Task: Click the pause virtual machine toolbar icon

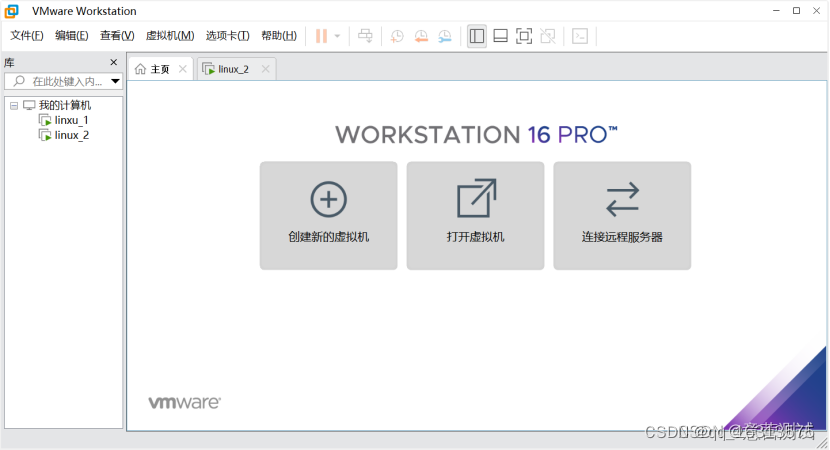Action: [321, 36]
